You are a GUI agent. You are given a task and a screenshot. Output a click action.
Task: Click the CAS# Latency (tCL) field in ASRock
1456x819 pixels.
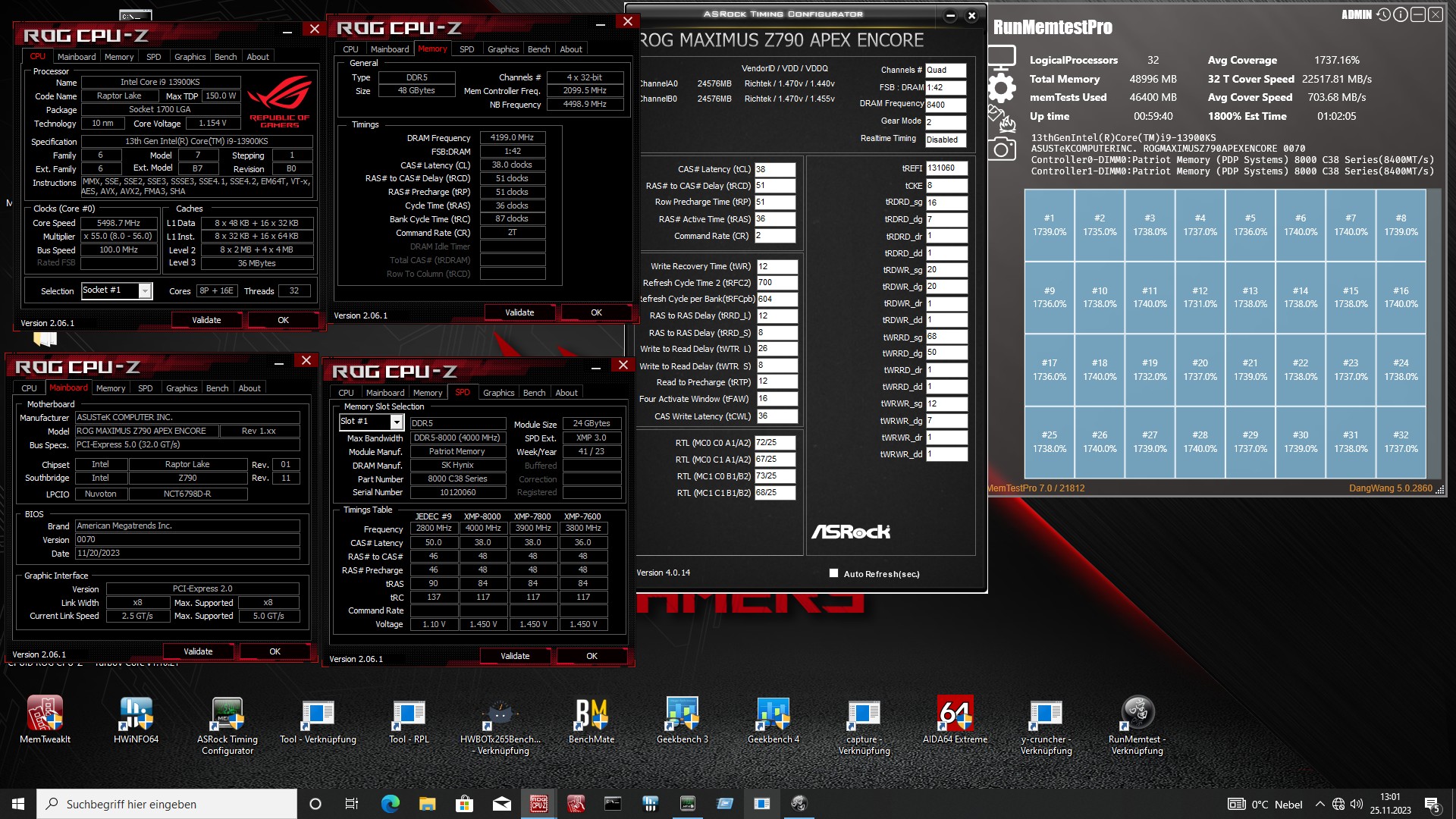(x=775, y=169)
